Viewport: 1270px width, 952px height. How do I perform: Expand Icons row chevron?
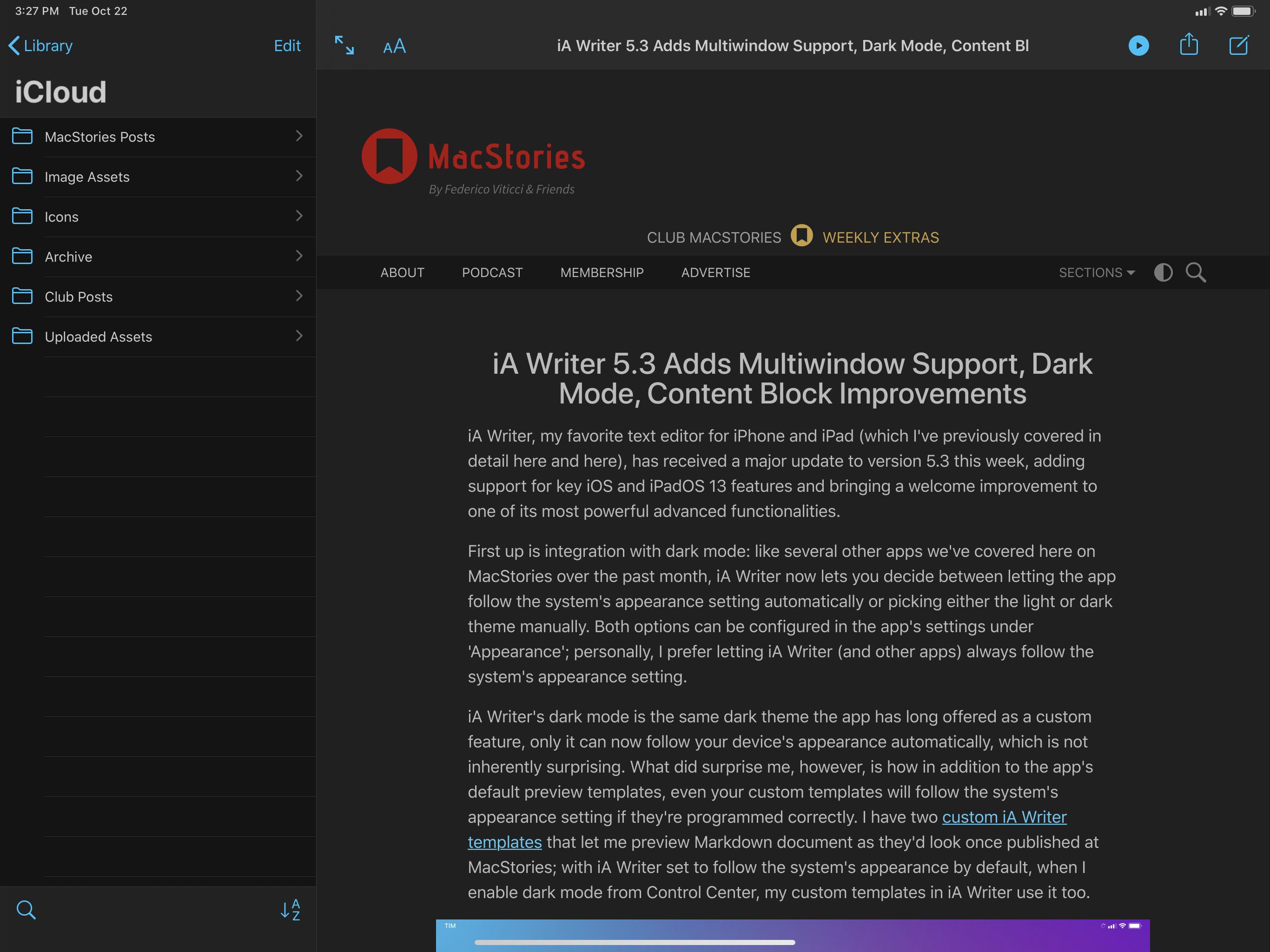tap(299, 216)
